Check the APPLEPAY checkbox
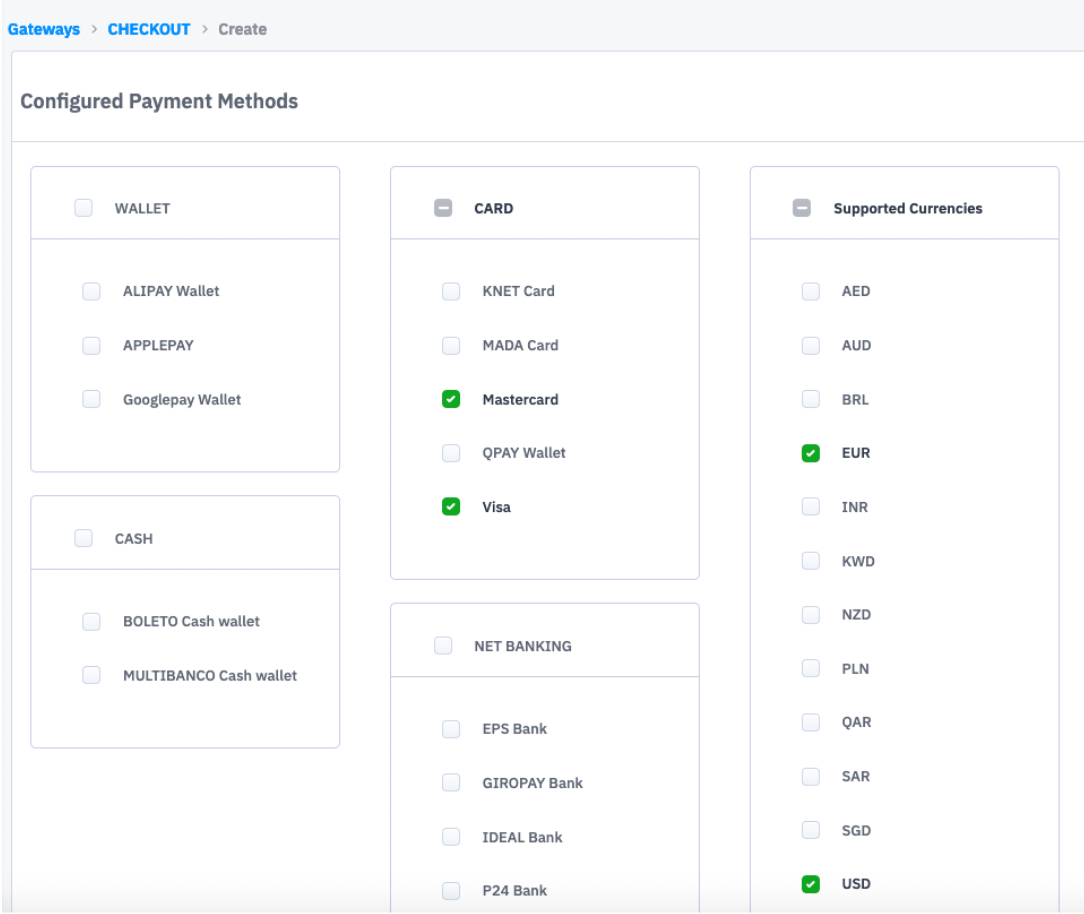The height and width of the screenshot is (914, 1084). click(x=91, y=345)
